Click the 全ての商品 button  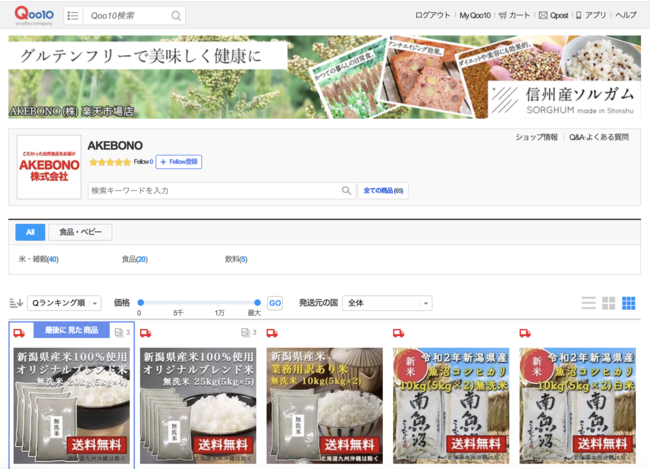[x=382, y=190]
